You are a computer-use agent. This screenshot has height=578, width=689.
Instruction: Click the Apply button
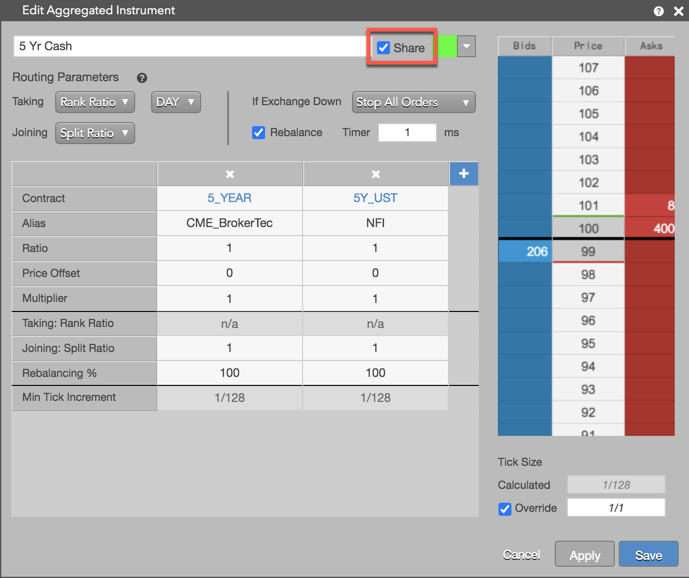tap(584, 555)
